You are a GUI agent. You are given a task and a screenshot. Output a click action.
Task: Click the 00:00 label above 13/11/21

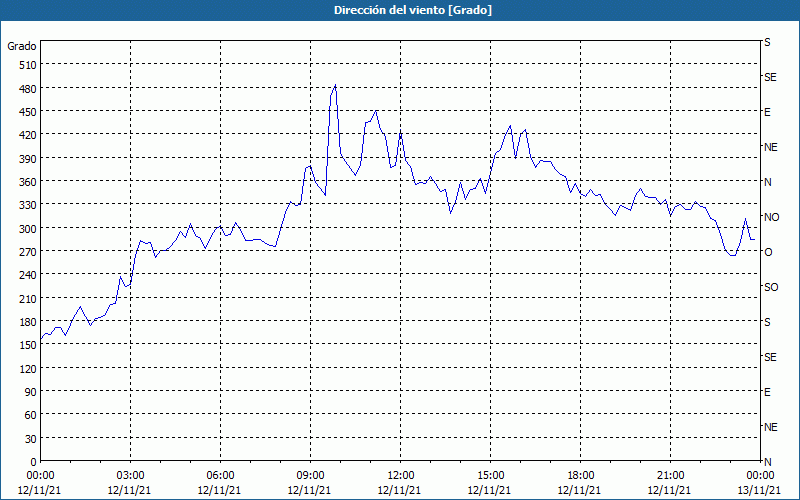tap(760, 476)
